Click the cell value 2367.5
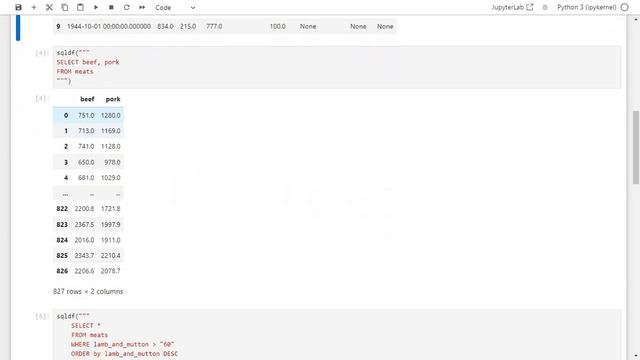Screen dimensions: 640x360 84,224
